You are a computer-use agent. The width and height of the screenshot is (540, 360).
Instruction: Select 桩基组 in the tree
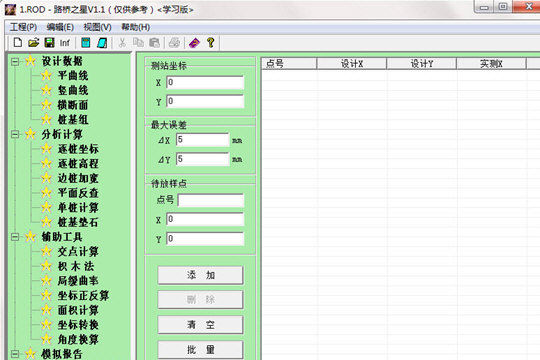73,120
